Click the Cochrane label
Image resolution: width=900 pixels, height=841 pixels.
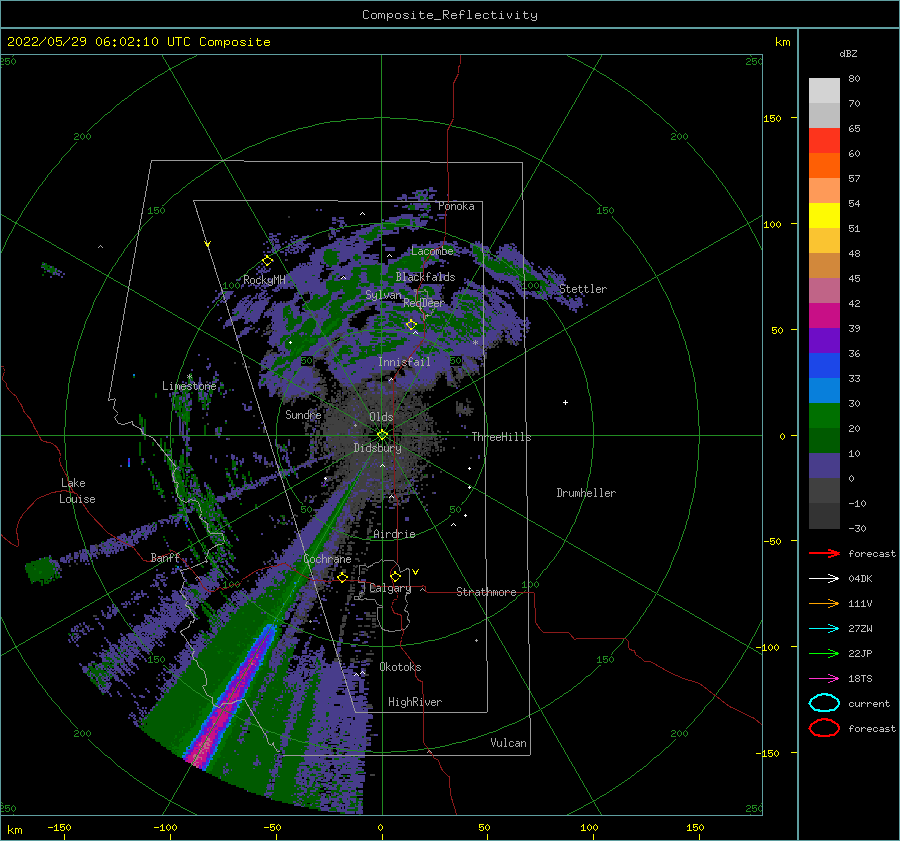[x=327, y=559]
